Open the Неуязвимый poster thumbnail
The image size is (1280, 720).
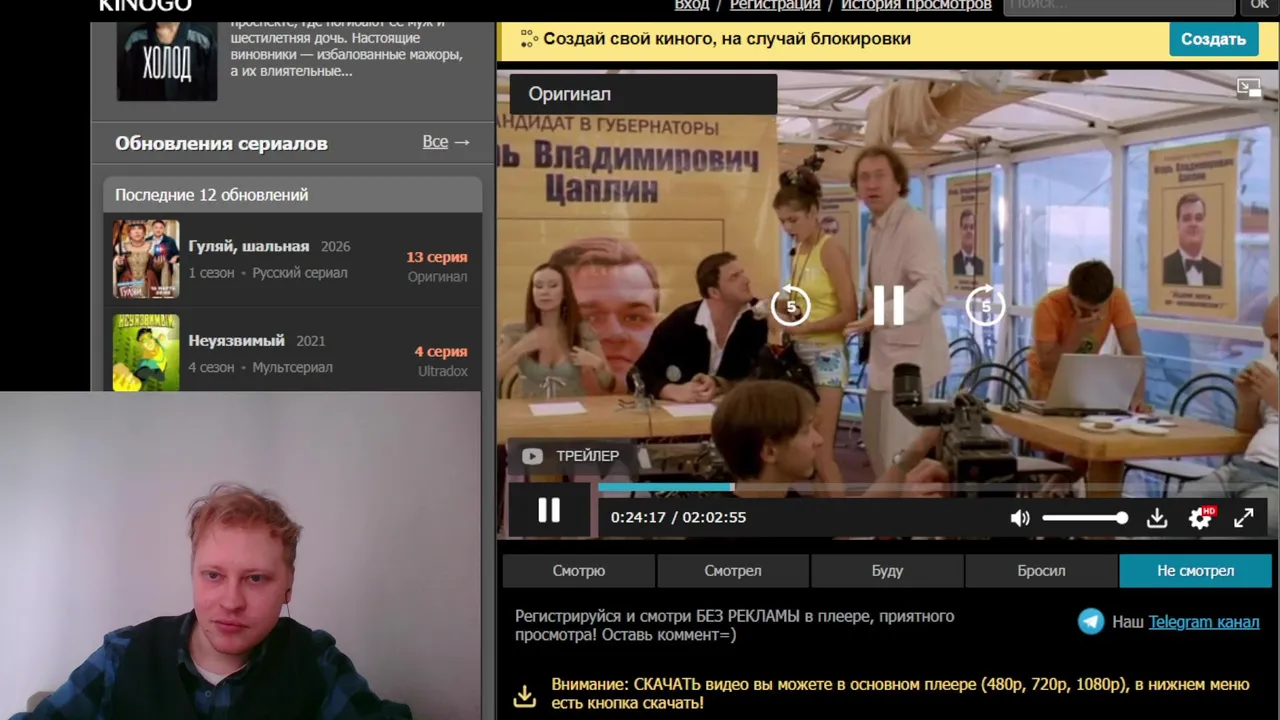pyautogui.click(x=146, y=353)
